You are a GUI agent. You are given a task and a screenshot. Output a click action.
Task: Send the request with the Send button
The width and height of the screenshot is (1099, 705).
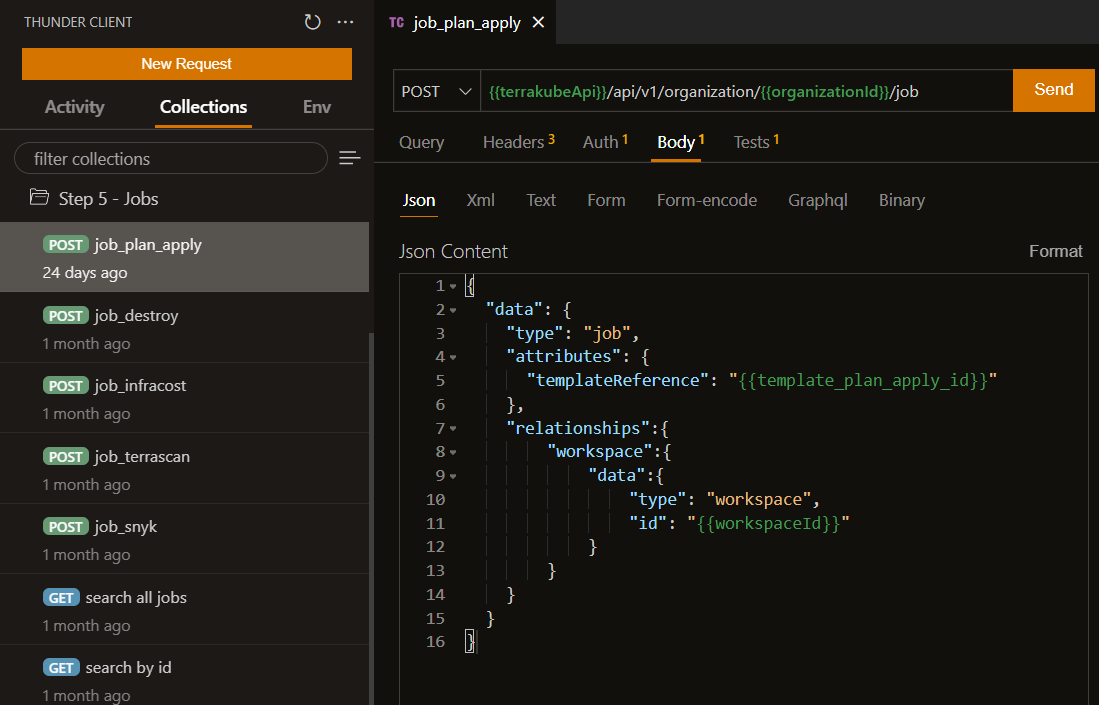(x=1053, y=90)
